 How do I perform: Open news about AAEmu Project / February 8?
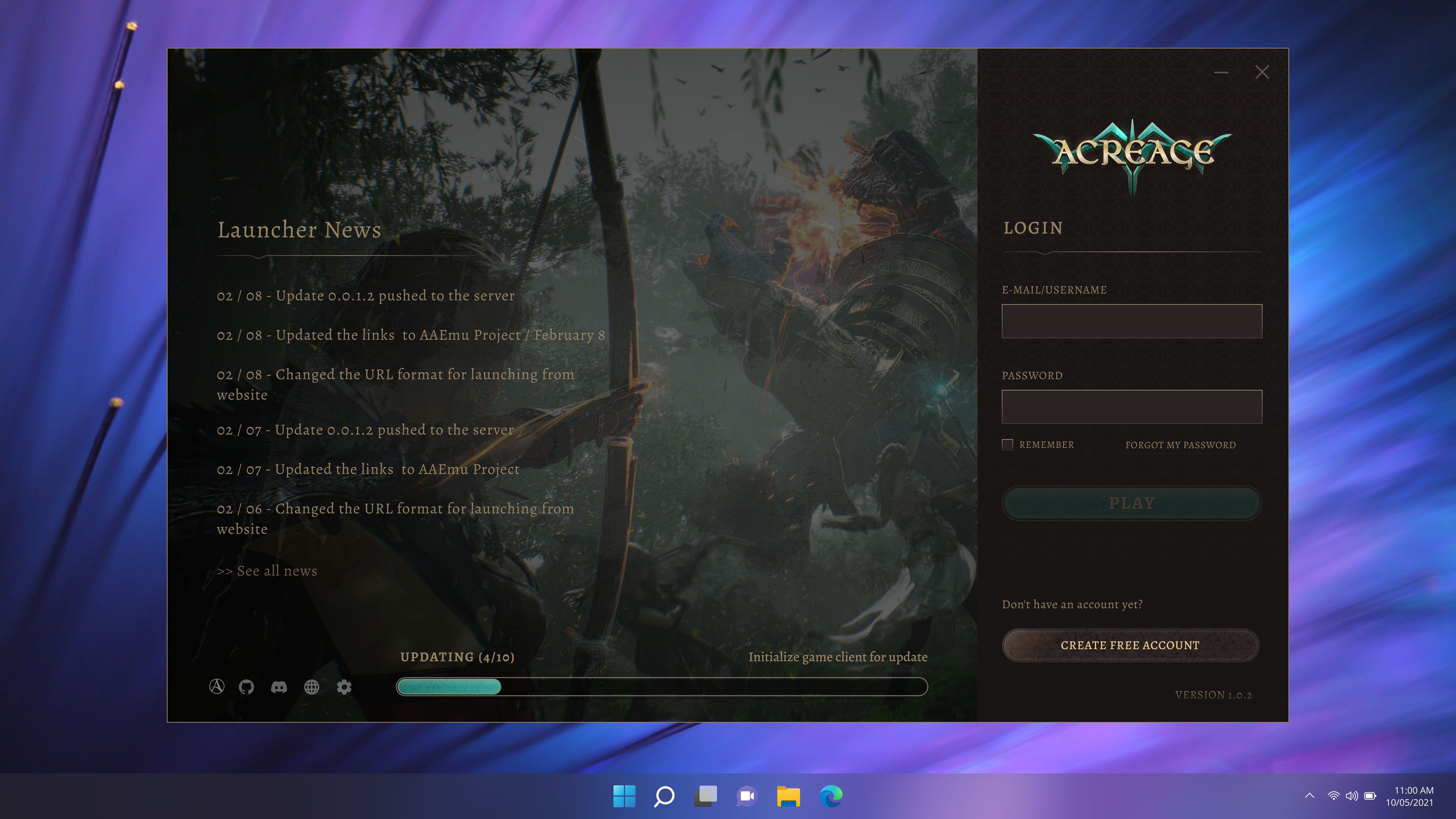pyautogui.click(x=411, y=335)
